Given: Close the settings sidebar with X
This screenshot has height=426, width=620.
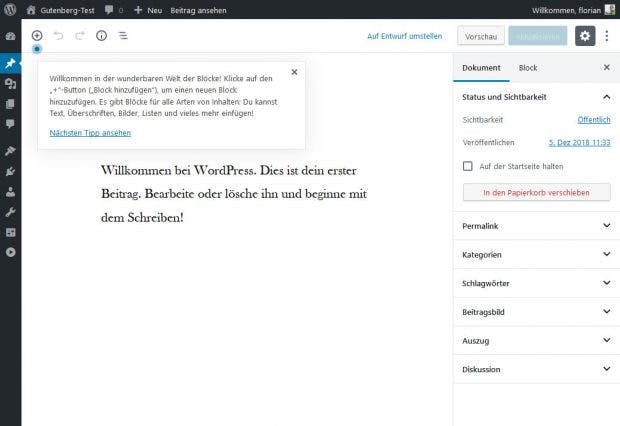Looking at the screenshot, I should pos(607,67).
